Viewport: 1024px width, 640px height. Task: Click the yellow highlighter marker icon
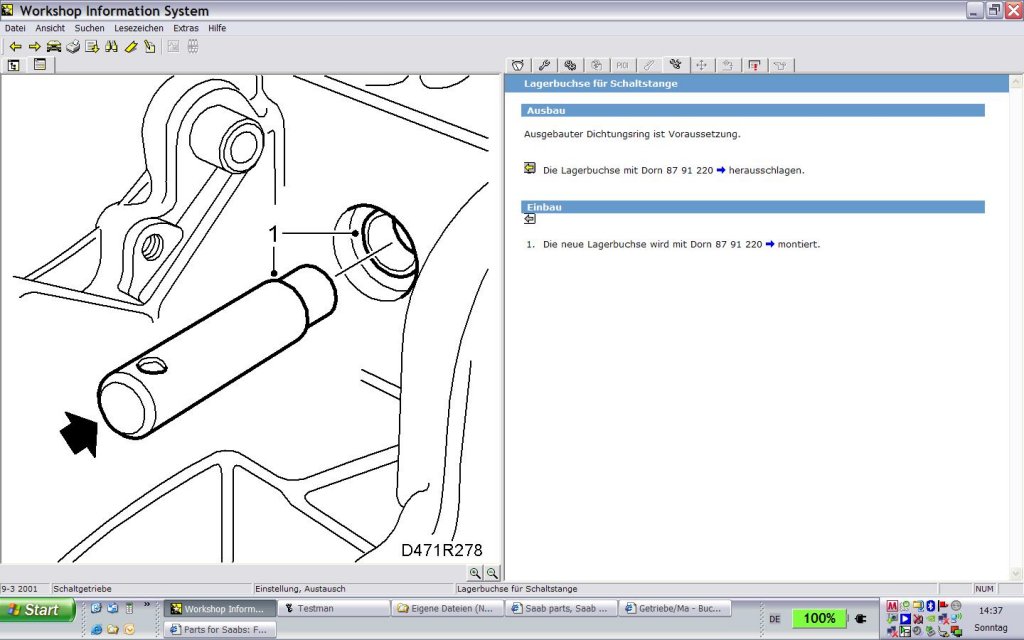click(x=131, y=47)
